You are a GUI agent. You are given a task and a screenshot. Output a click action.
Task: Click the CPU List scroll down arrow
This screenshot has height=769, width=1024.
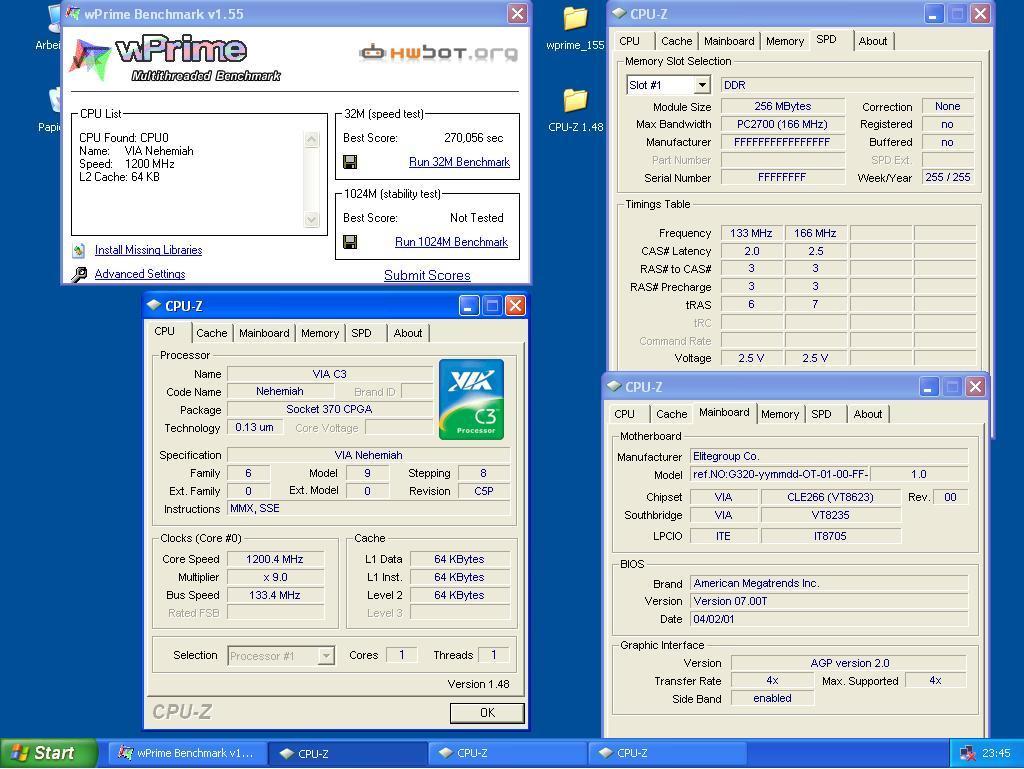[x=312, y=219]
